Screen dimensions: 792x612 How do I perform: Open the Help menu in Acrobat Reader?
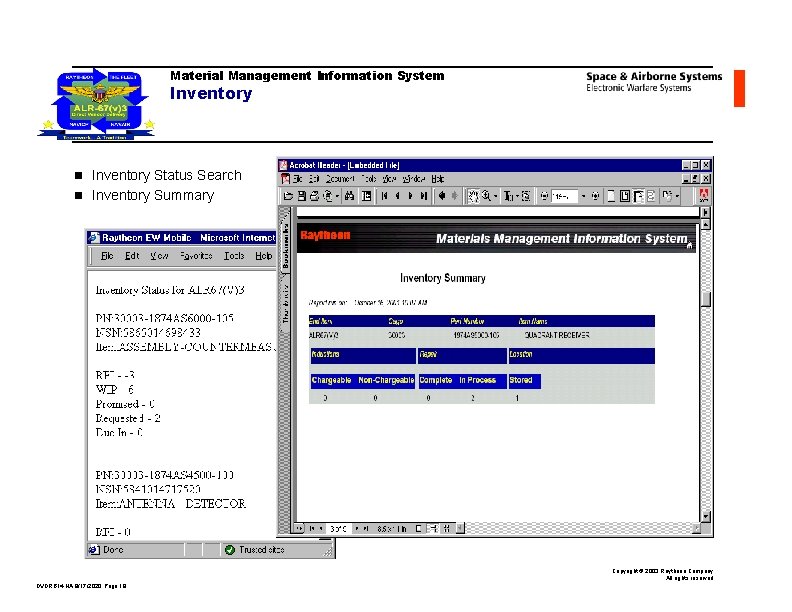437,179
